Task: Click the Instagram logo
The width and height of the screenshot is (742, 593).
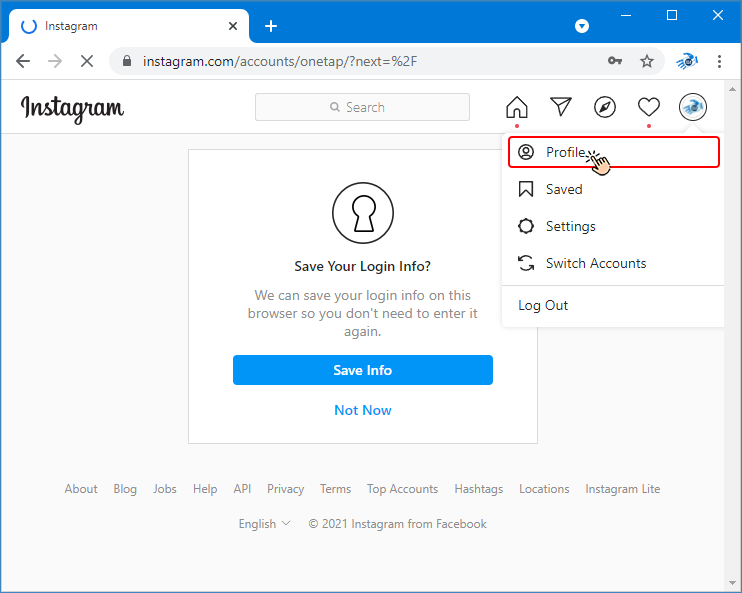Action: 72,109
